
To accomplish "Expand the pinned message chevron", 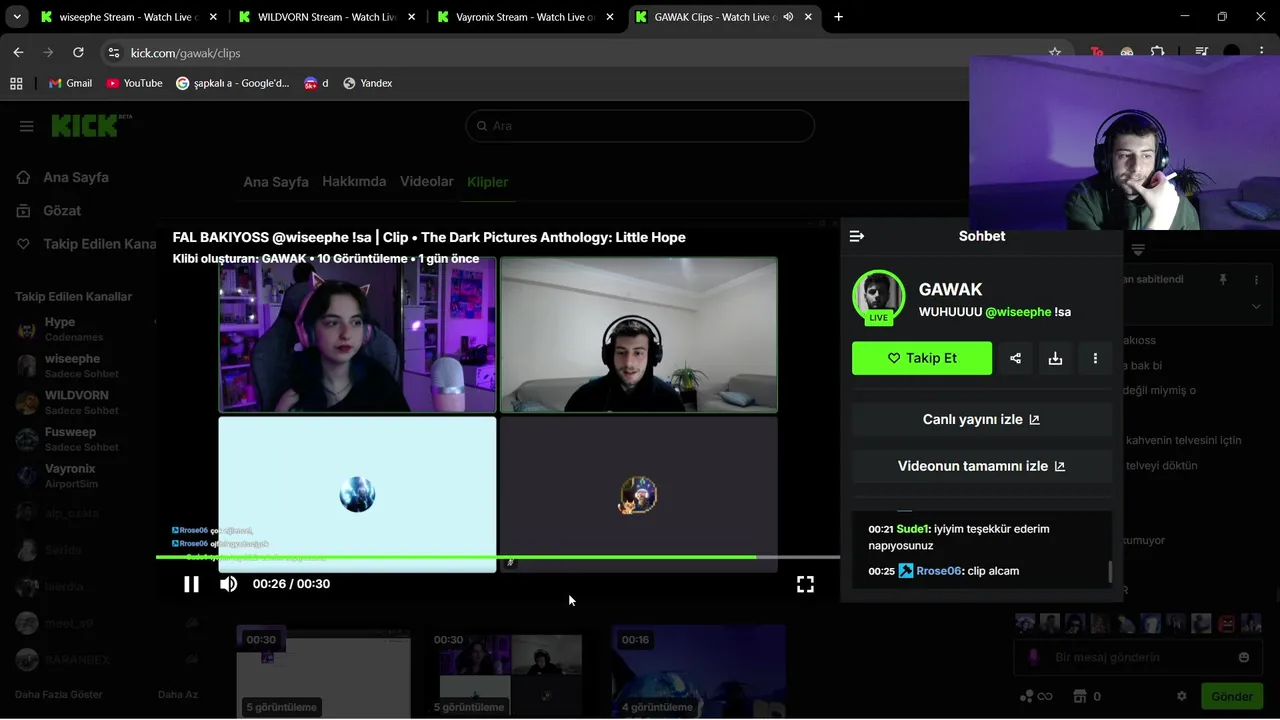I will tap(1256, 307).
